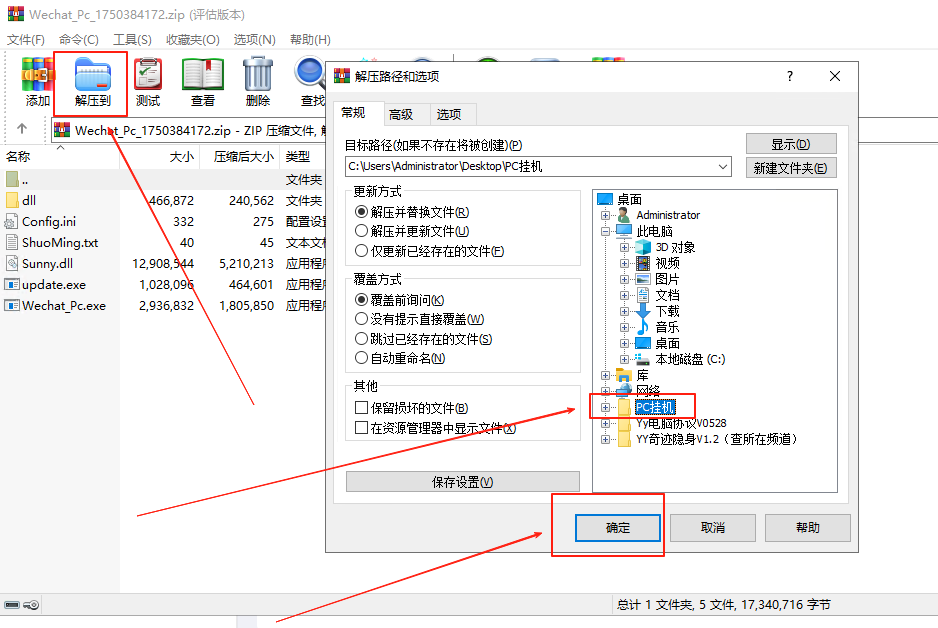The image size is (938, 628).
Task: Click the 新建文件夹 button
Action: [x=792, y=166]
